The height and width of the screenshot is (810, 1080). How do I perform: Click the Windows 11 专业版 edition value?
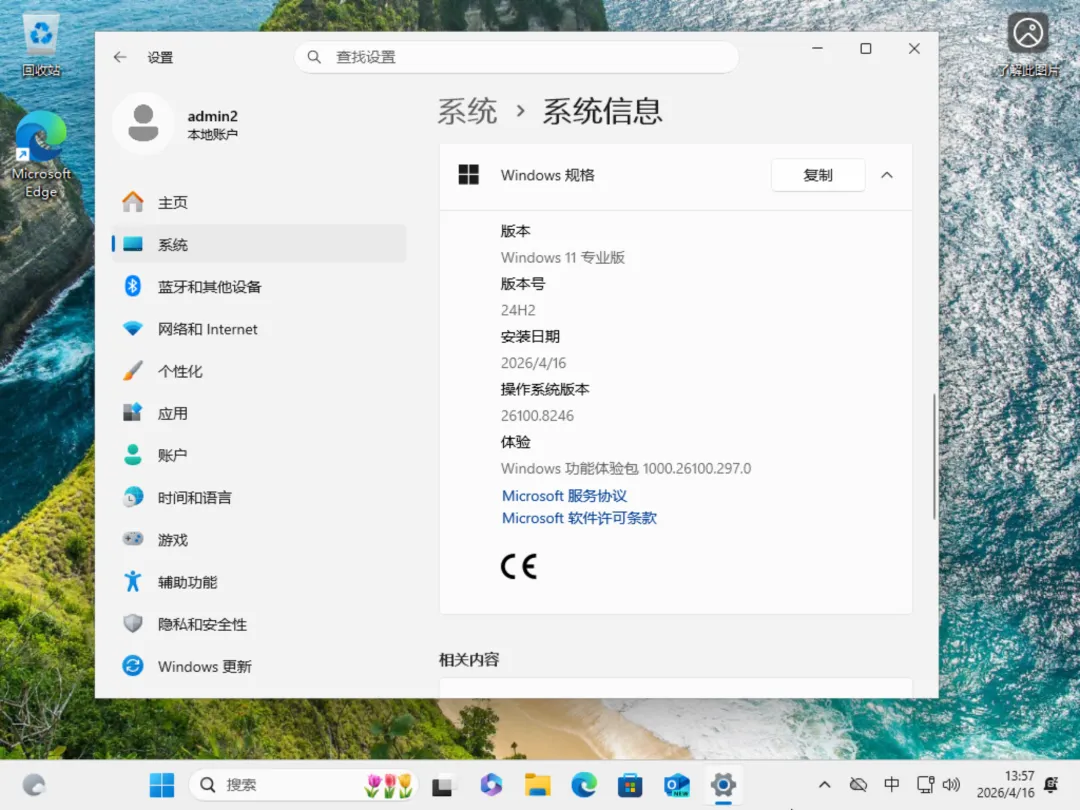tap(563, 258)
